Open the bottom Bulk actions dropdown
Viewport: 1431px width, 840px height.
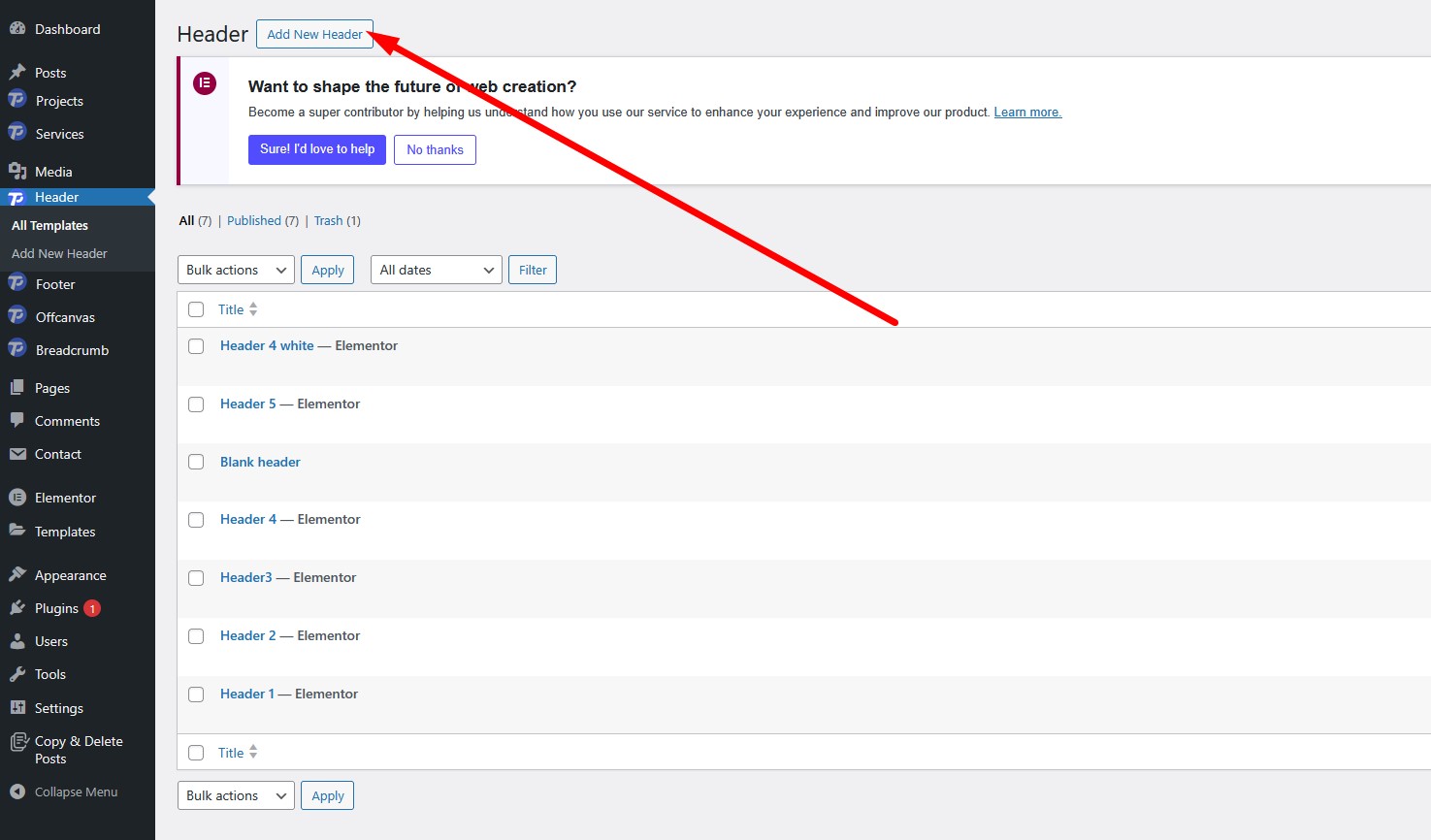point(236,795)
